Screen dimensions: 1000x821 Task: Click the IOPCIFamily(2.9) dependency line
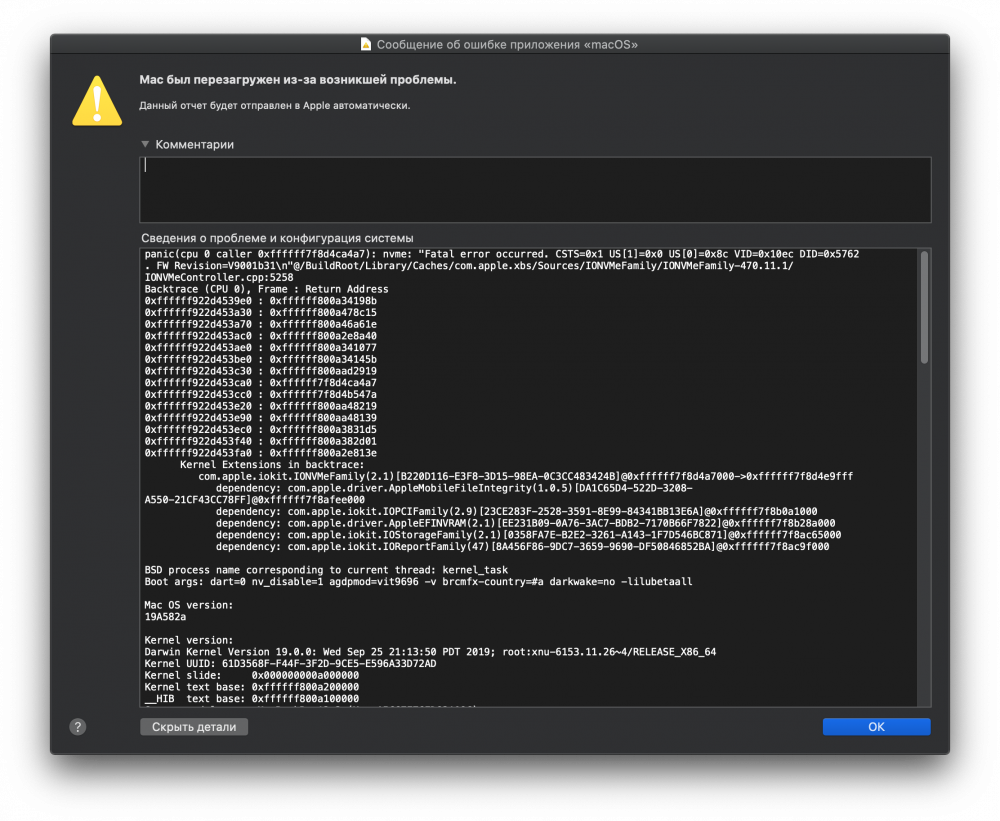pos(517,512)
